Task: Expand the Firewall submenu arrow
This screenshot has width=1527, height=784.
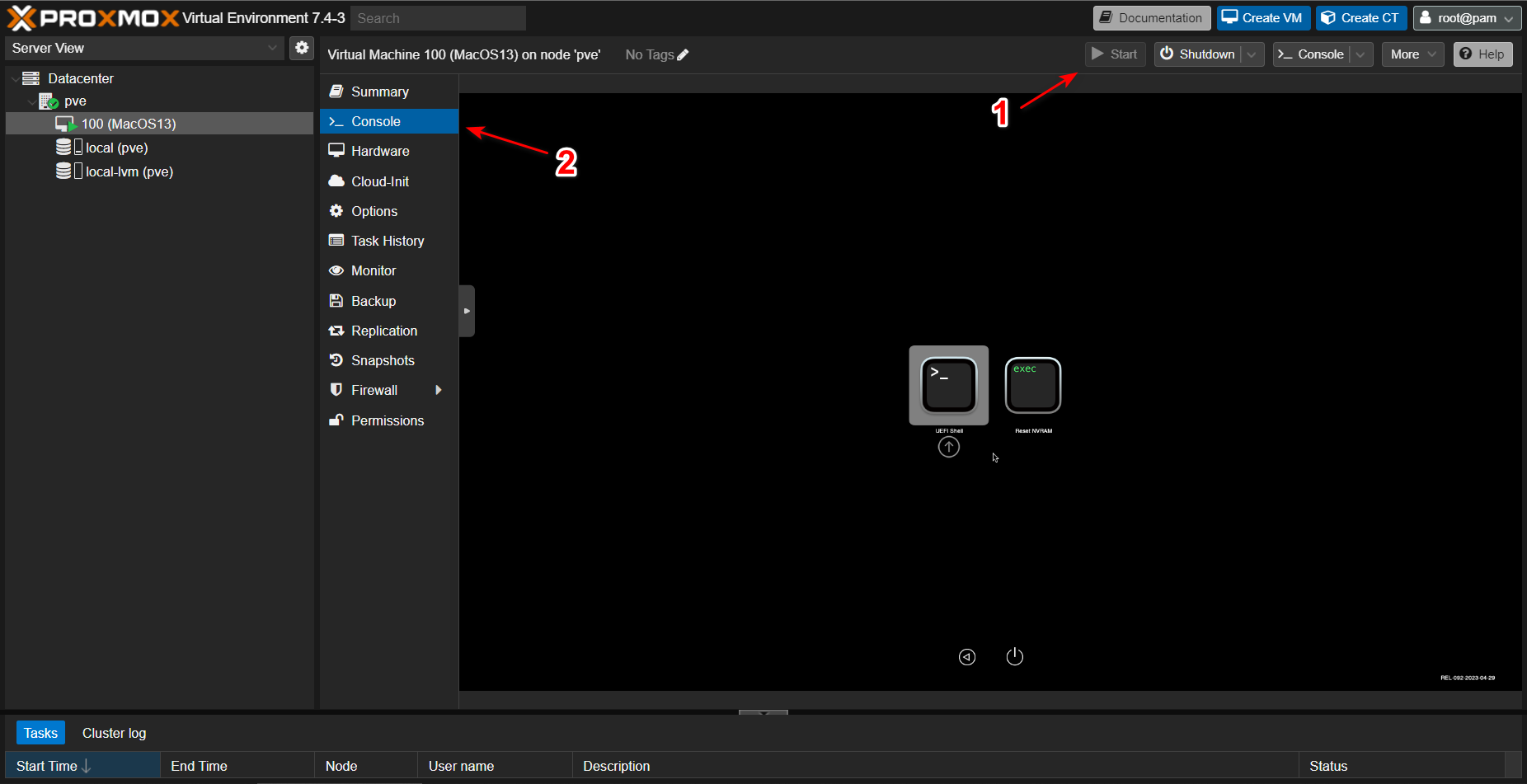Action: [439, 390]
